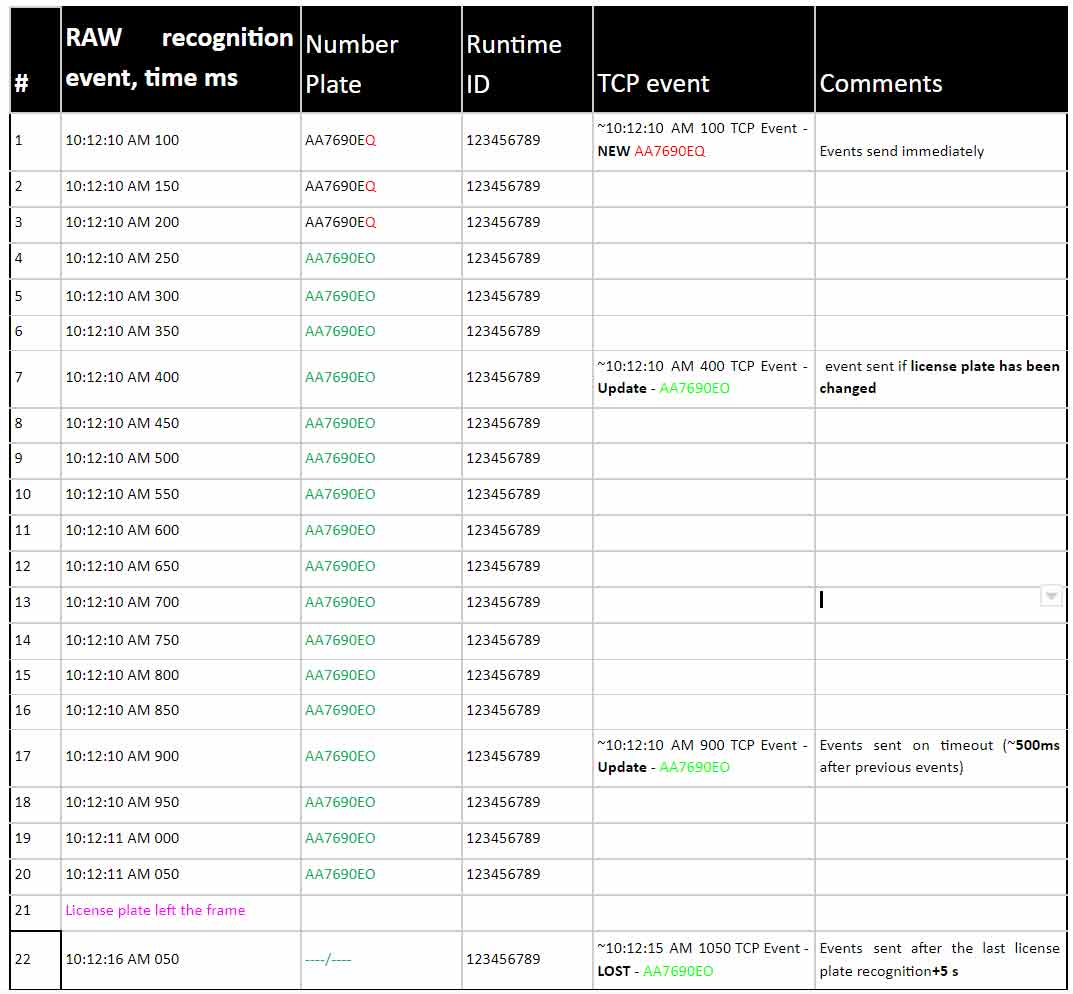Select the 'license plate has been changed' comment
Screen dimensions: 1073x994
tap(940, 377)
